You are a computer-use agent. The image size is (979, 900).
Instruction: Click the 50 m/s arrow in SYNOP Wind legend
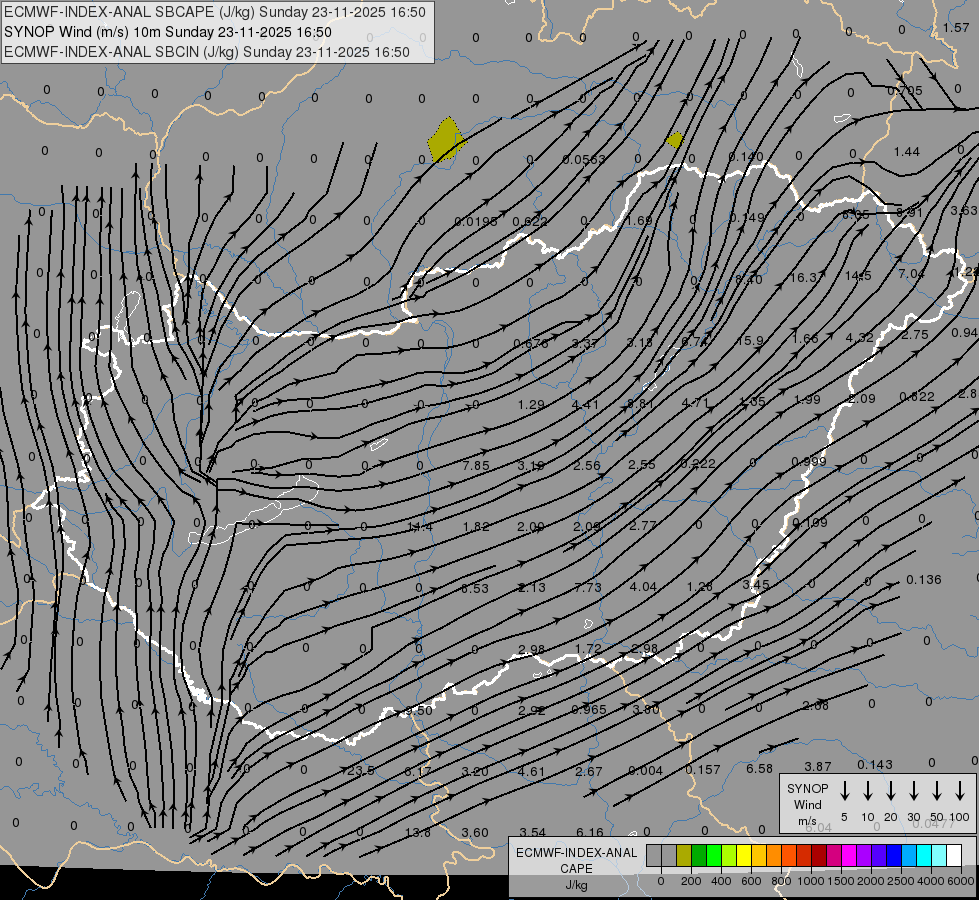[937, 791]
